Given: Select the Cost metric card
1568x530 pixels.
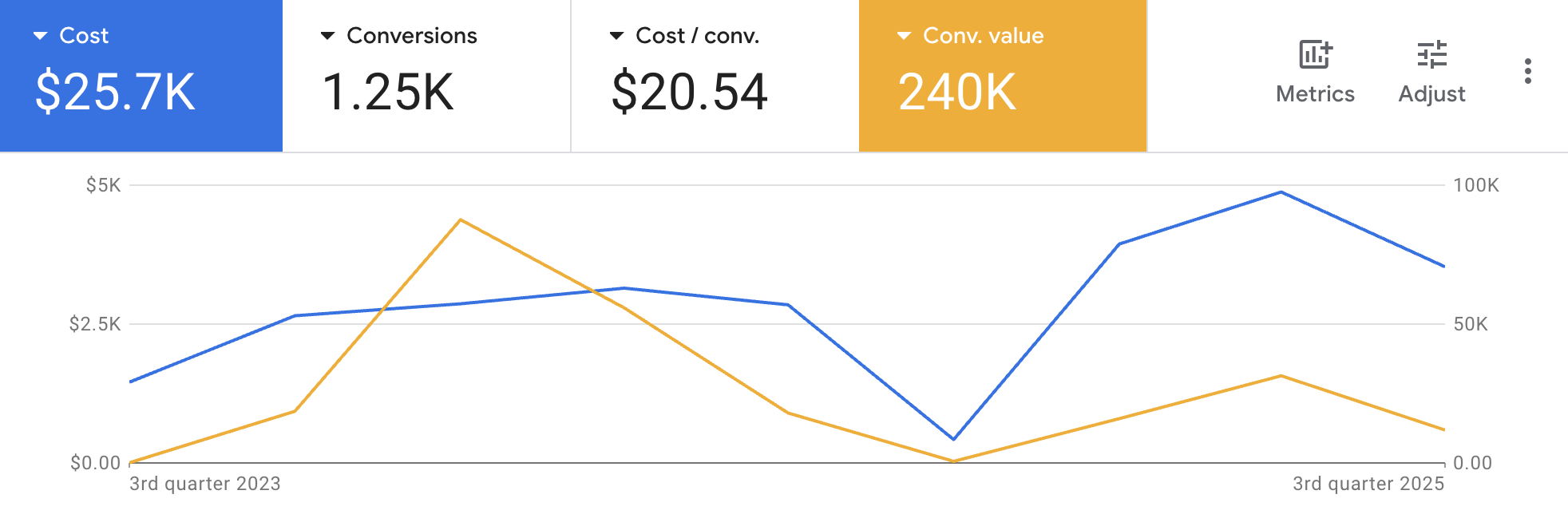Looking at the screenshot, I should click(x=141, y=73).
